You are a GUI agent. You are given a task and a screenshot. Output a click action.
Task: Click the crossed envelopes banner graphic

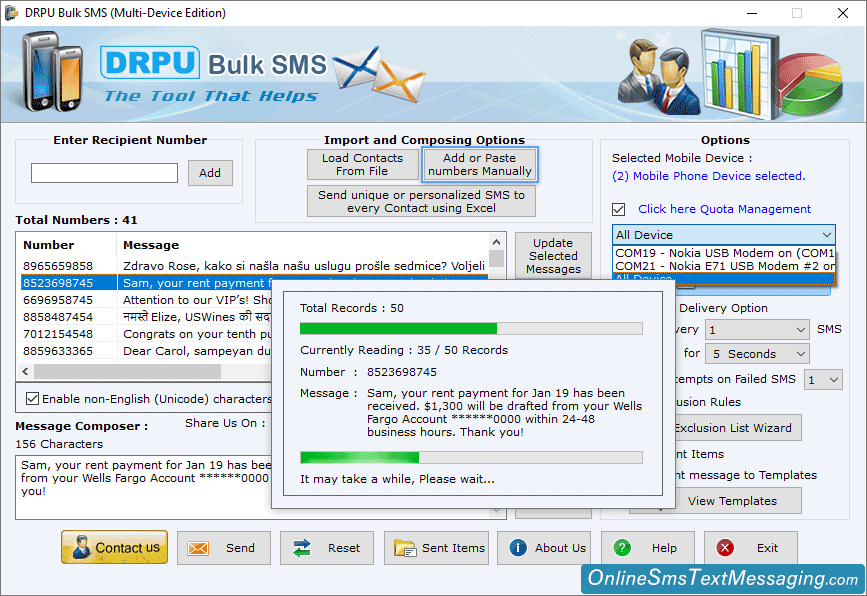click(379, 75)
